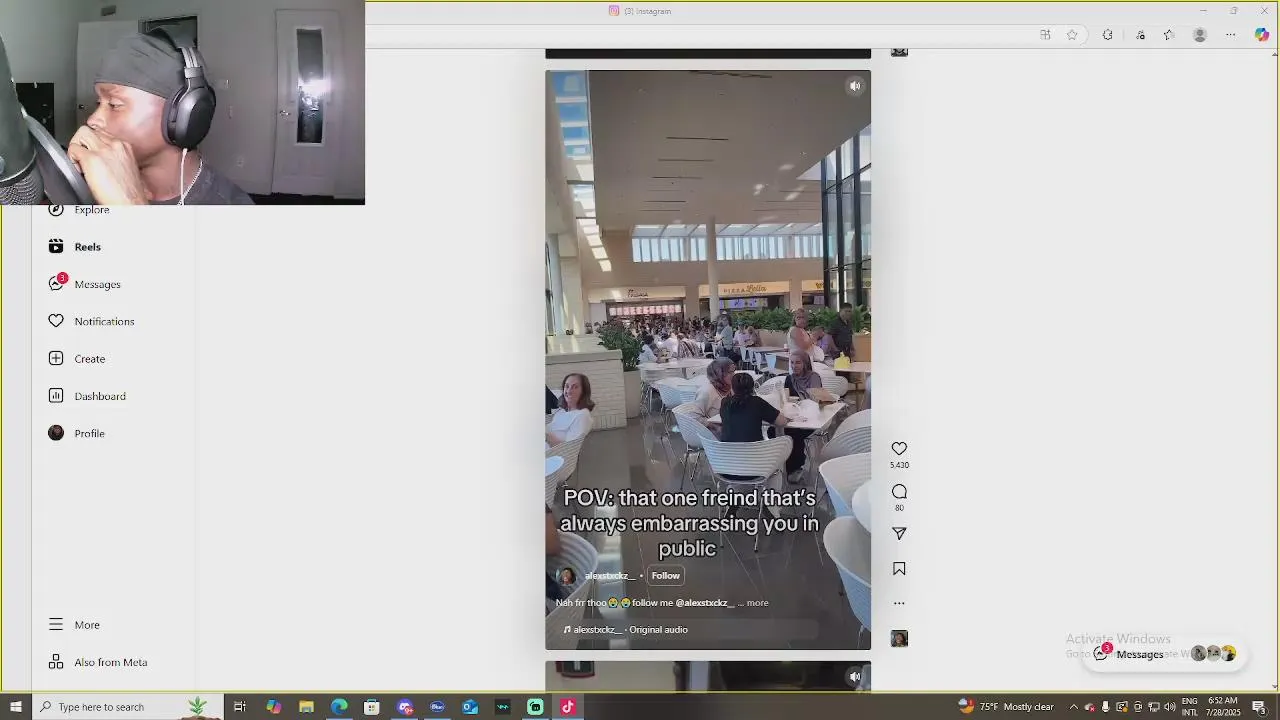Click the @alexstxckz_ mention in caption
Image resolution: width=1280 pixels, height=720 pixels.
(x=705, y=603)
